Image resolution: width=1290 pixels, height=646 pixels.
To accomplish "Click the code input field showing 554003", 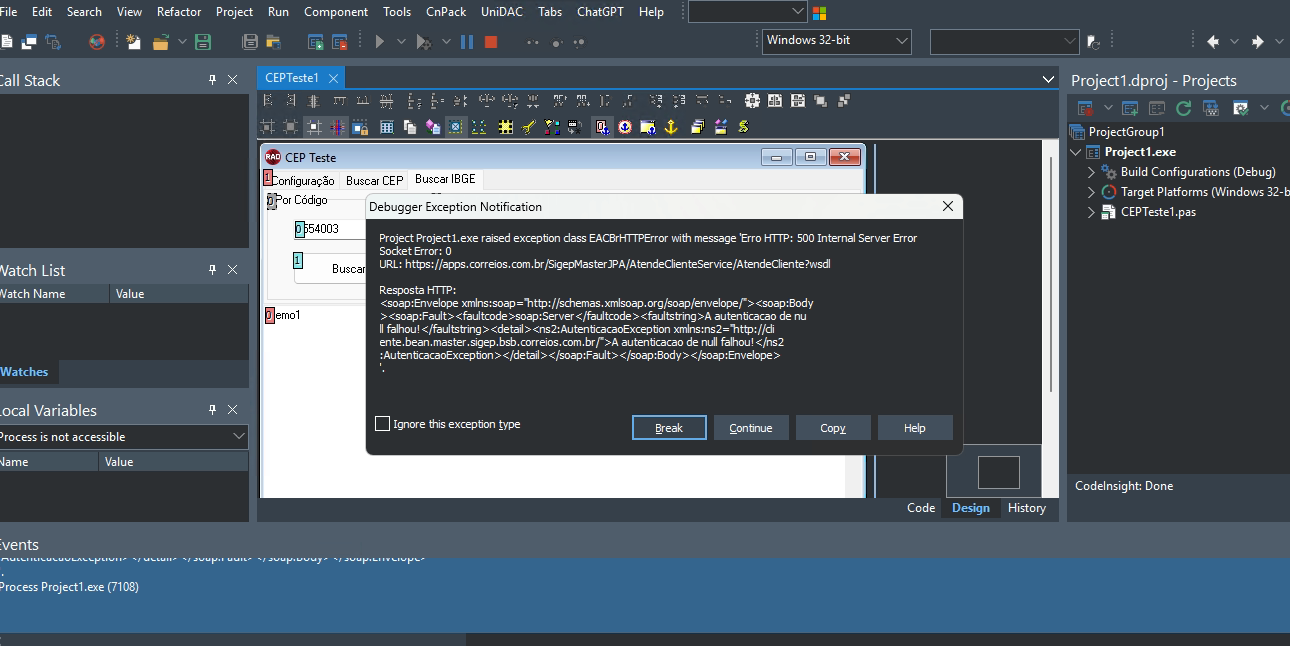I will click(x=332, y=229).
